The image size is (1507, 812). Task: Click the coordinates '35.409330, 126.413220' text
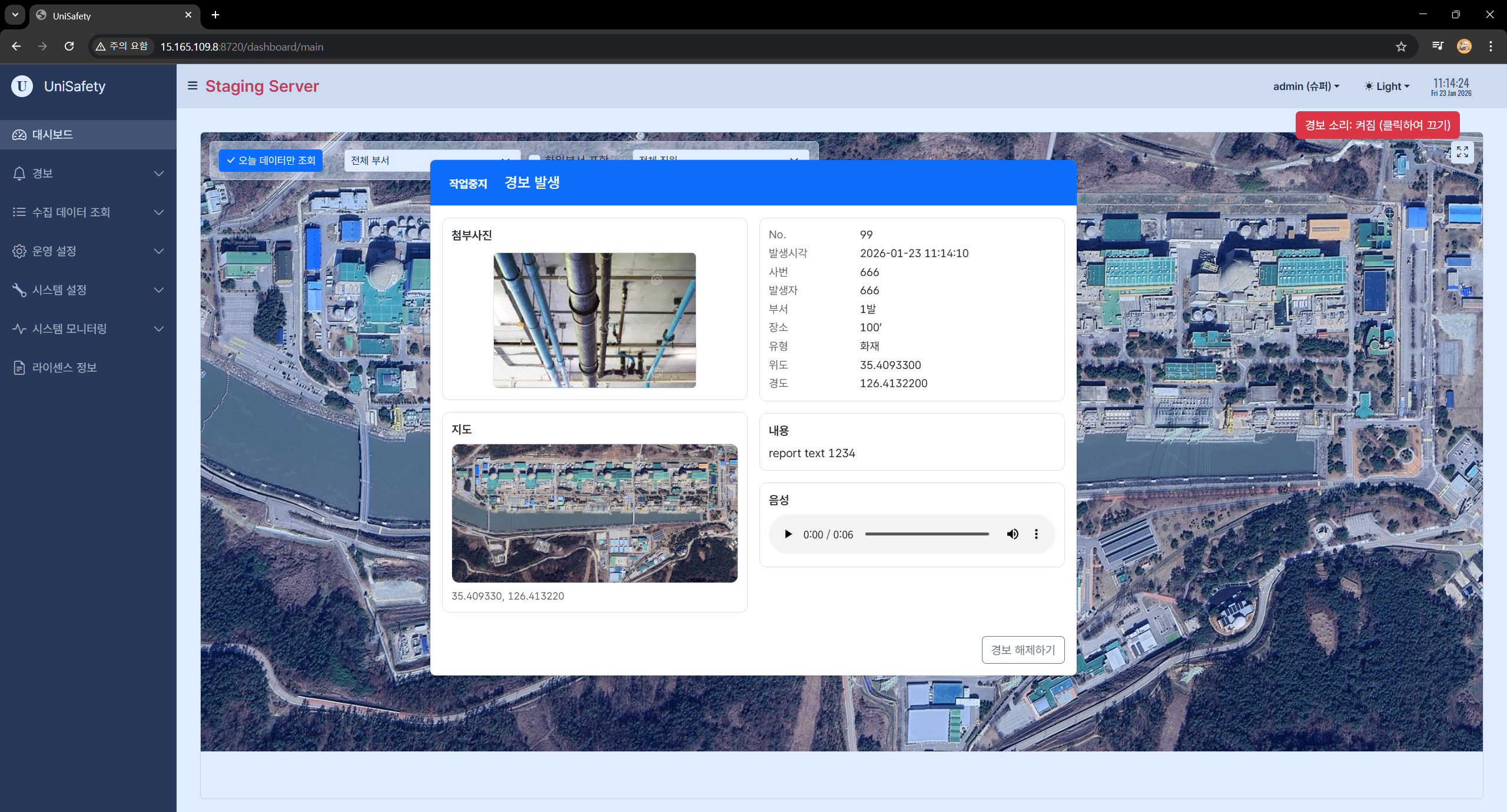pyautogui.click(x=507, y=596)
